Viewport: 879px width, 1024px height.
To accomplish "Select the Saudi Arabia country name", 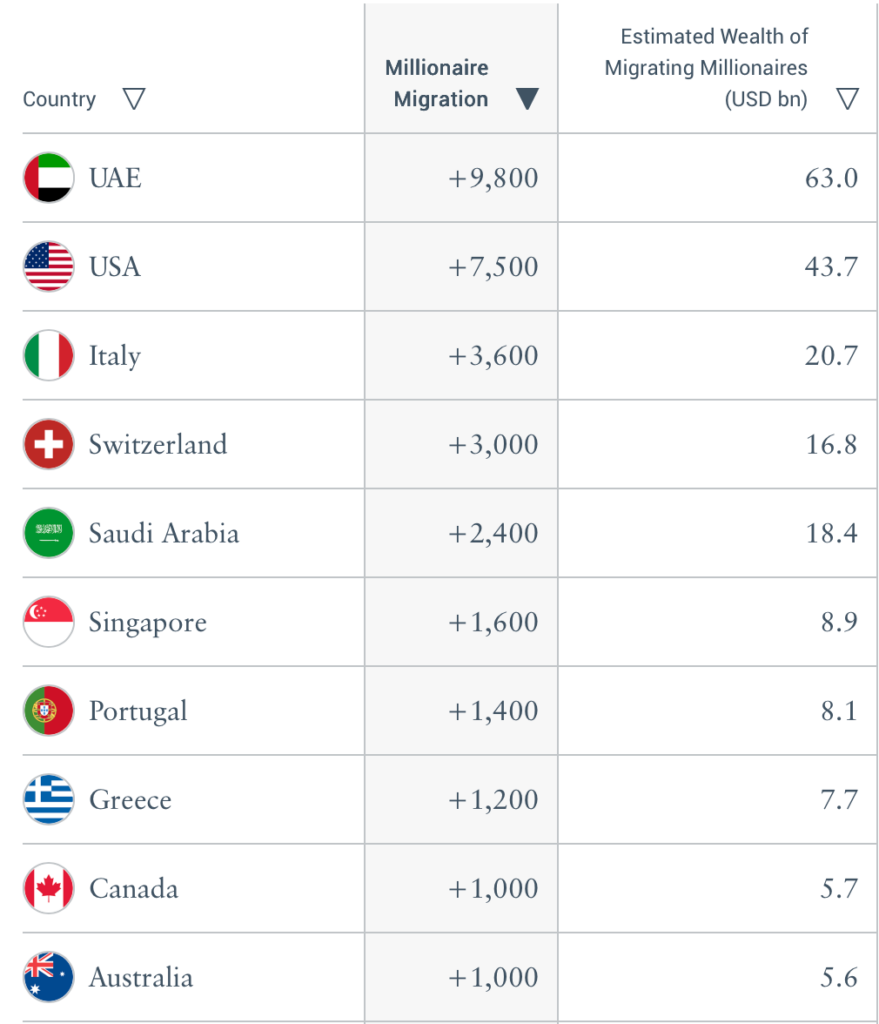I will coord(164,533).
